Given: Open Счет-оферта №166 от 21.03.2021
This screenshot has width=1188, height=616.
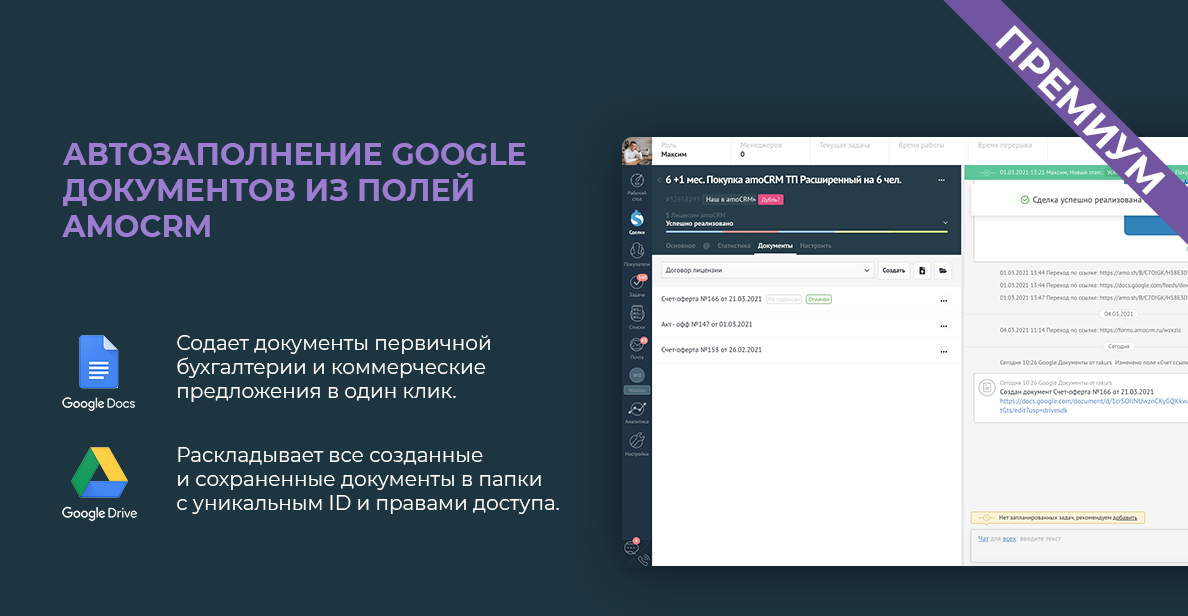Looking at the screenshot, I should pyautogui.click(x=711, y=299).
